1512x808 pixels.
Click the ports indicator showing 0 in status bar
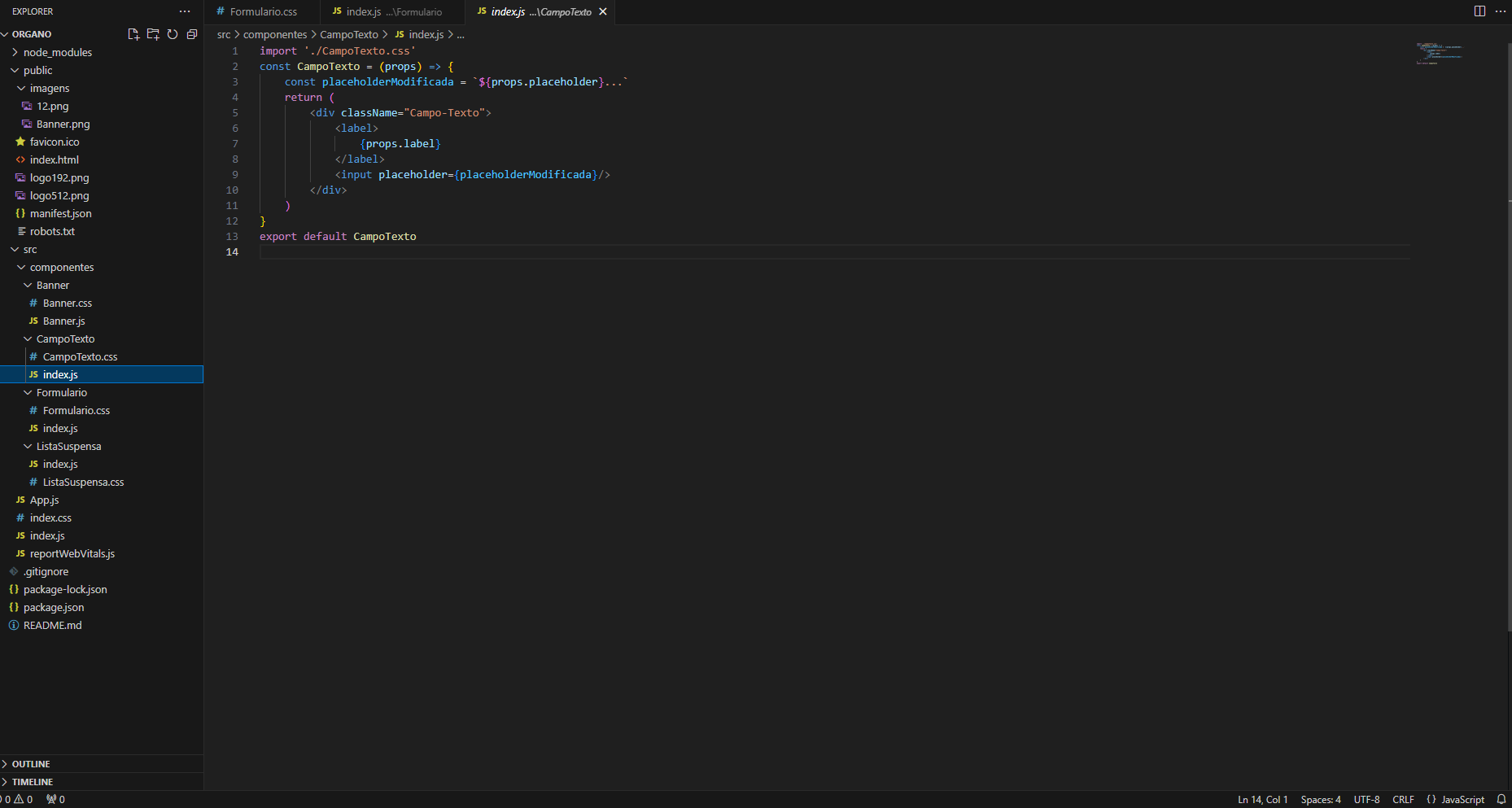click(x=55, y=800)
